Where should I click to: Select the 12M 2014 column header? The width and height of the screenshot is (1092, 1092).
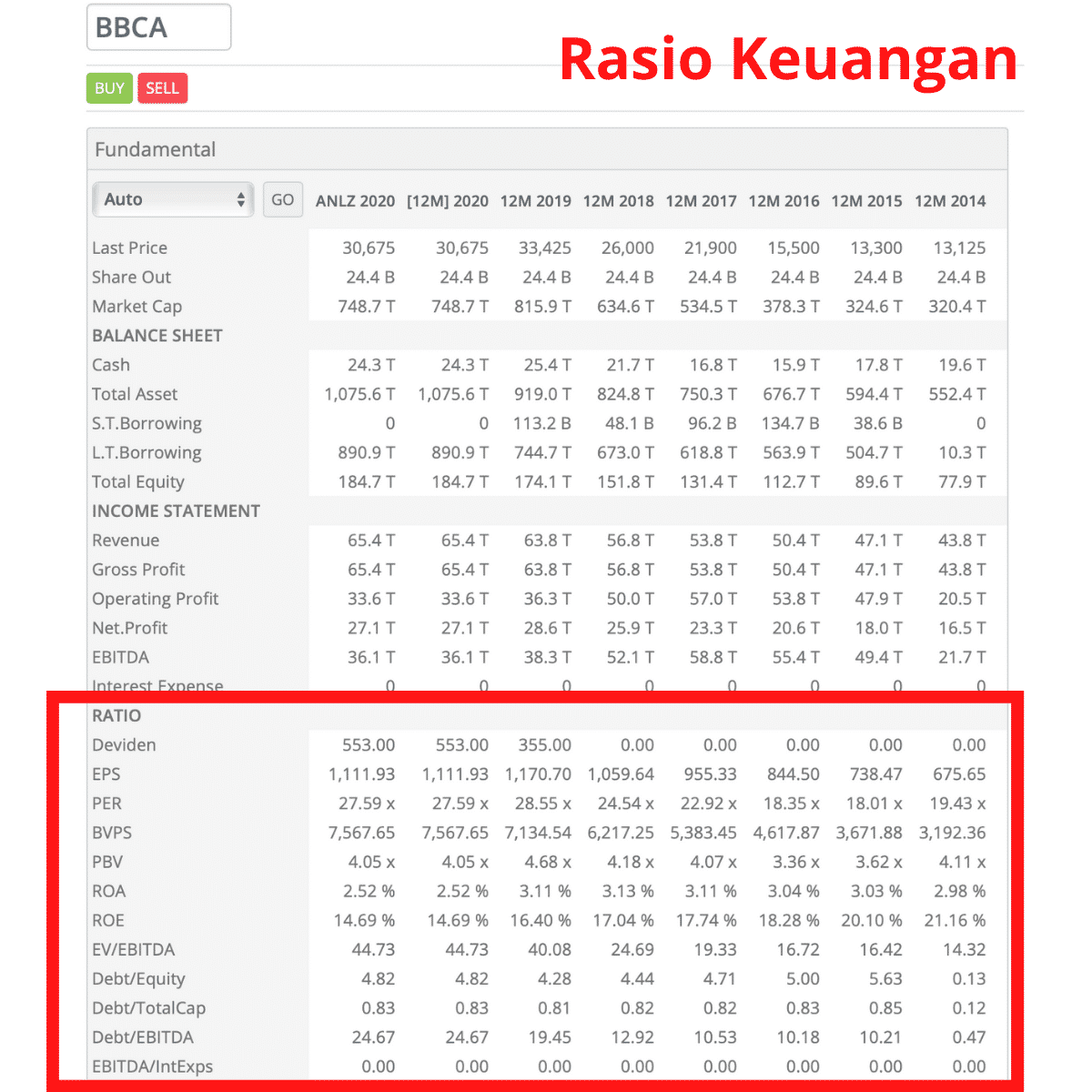pos(950,201)
